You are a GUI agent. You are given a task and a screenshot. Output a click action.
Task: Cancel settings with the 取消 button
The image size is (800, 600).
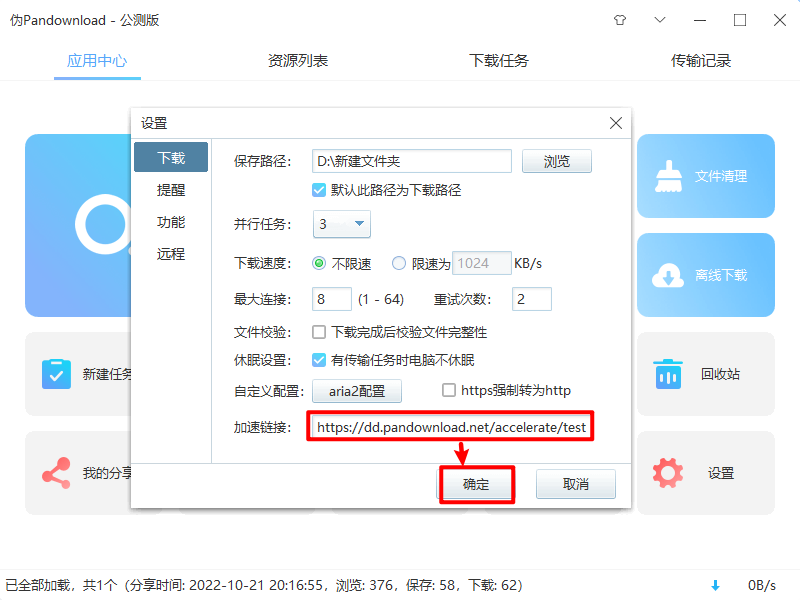click(576, 484)
